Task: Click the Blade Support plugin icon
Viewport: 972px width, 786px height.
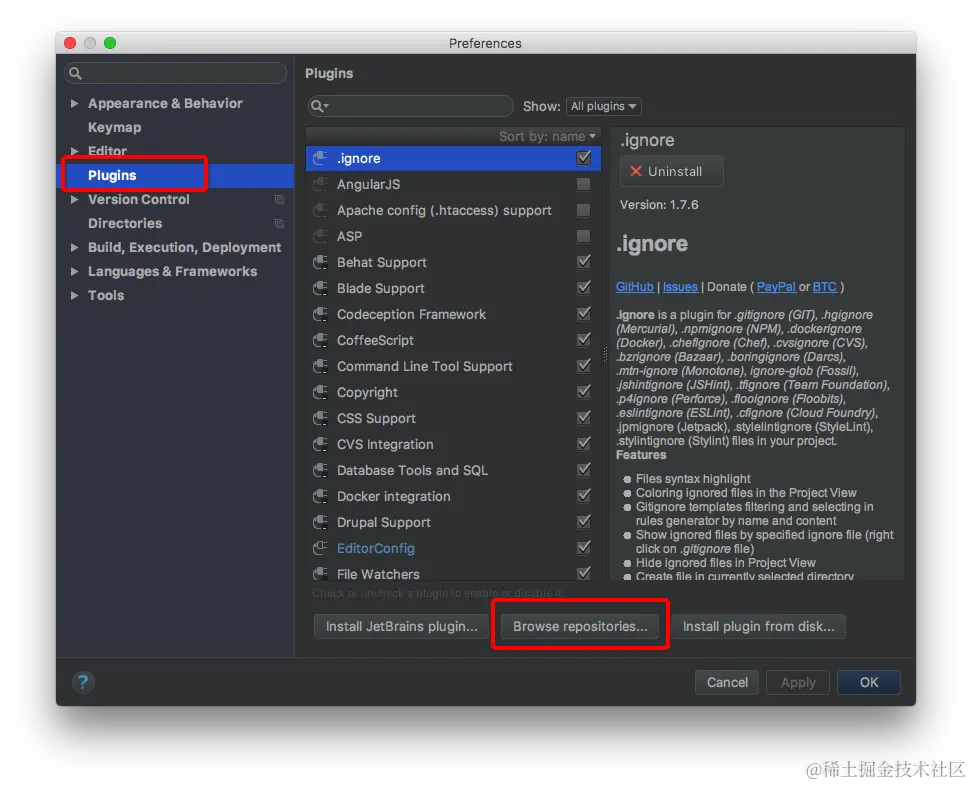Action: point(320,288)
